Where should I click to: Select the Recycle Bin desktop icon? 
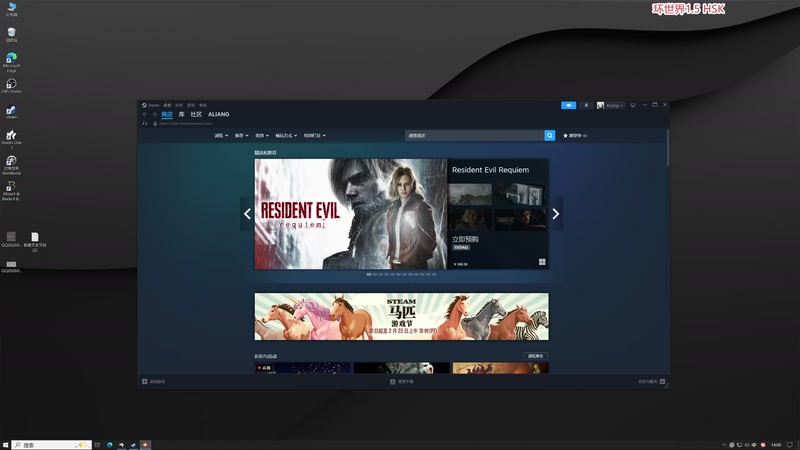tap(11, 34)
